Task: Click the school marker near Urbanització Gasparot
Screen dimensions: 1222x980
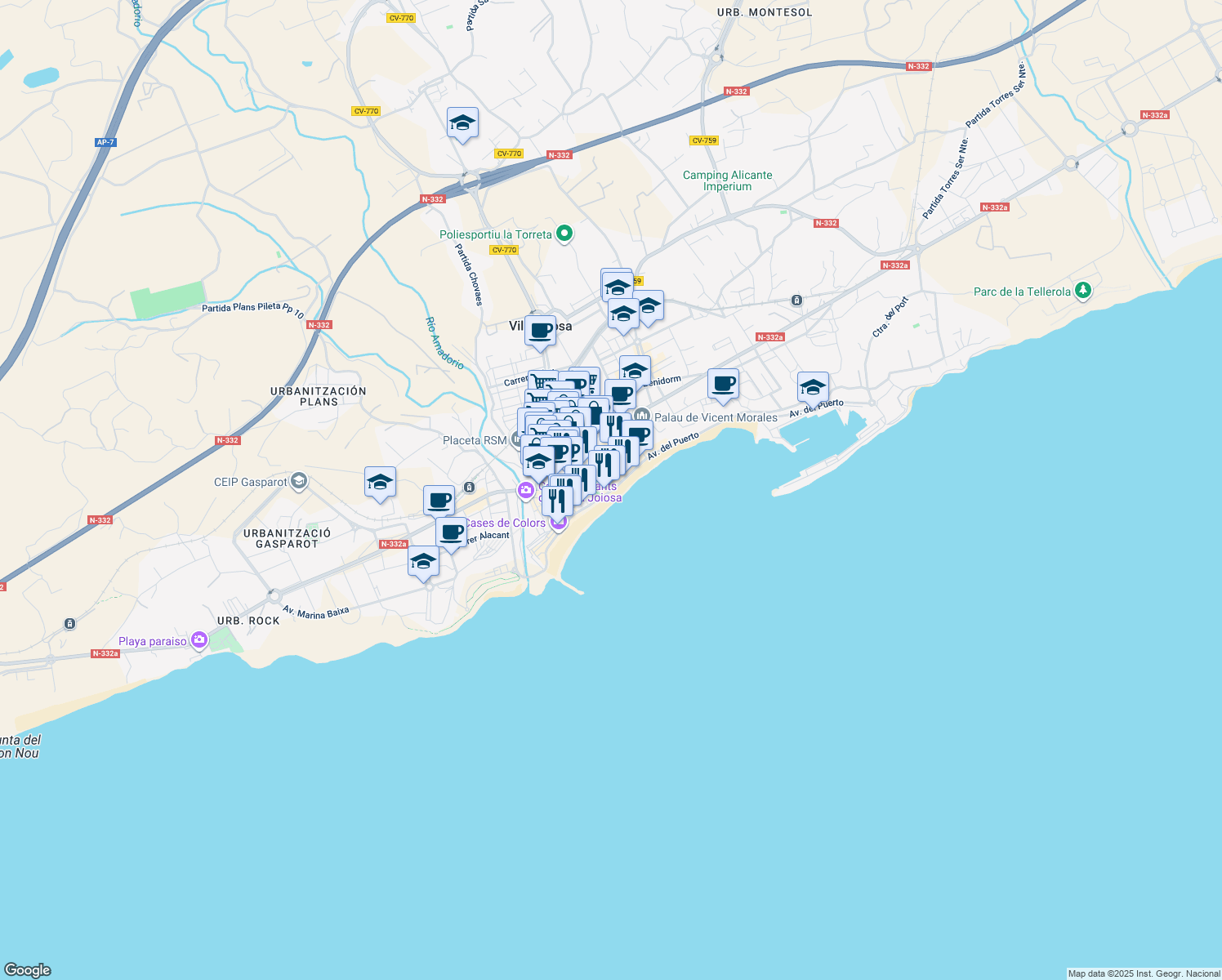Action: pos(423,562)
